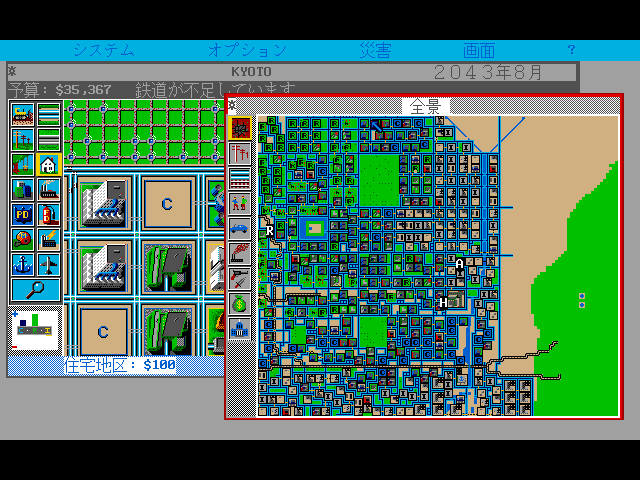This screenshot has height=480, width=640.
Task: Select the airport airplane tool
Action: [x=49, y=265]
